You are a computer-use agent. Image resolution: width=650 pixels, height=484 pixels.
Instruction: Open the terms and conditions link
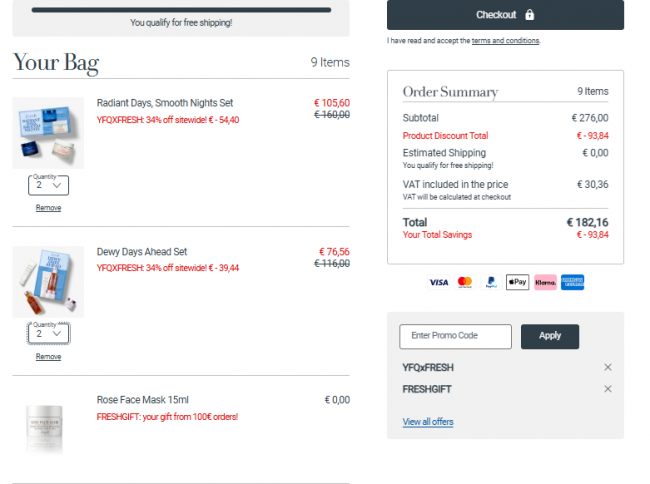coord(505,41)
